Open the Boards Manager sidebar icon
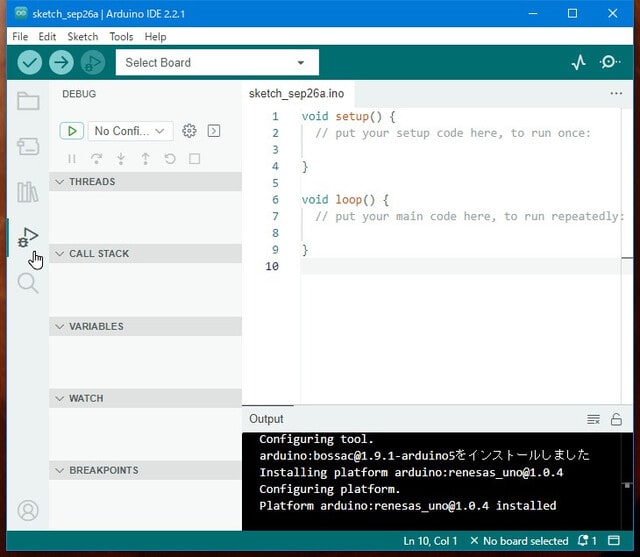 (x=28, y=146)
